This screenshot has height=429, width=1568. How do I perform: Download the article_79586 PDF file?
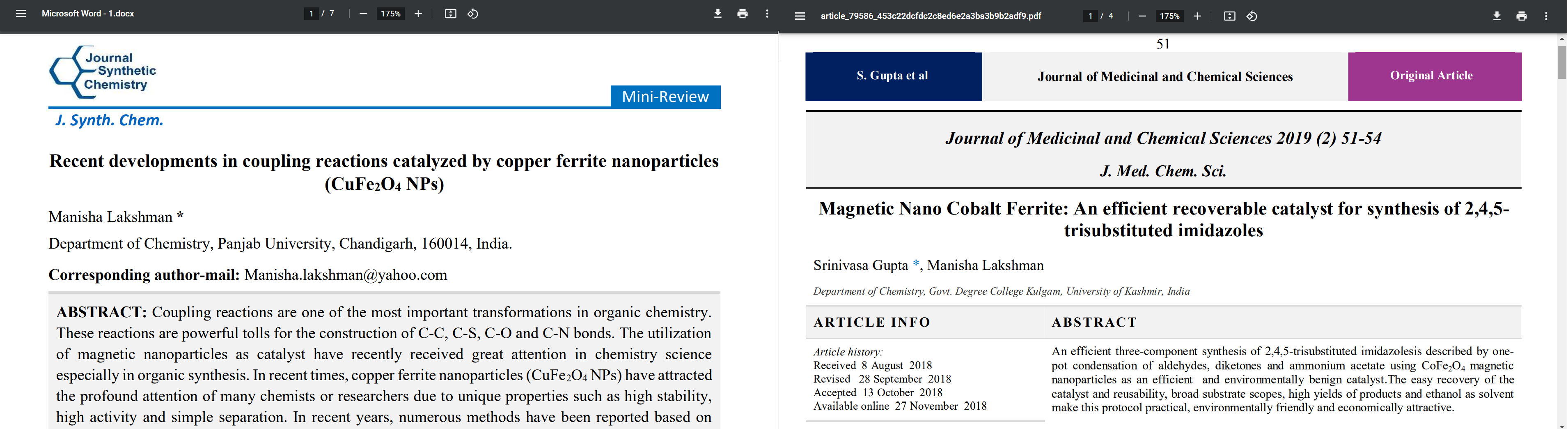point(1497,16)
